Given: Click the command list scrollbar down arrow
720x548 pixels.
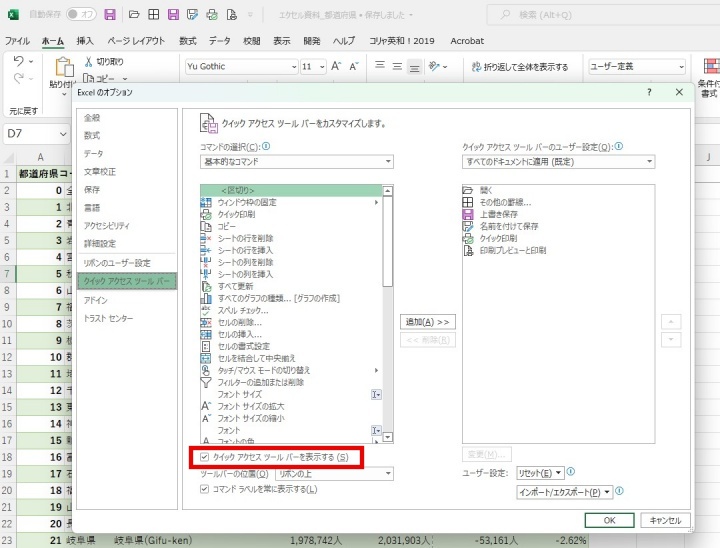Looking at the screenshot, I should click(x=388, y=437).
